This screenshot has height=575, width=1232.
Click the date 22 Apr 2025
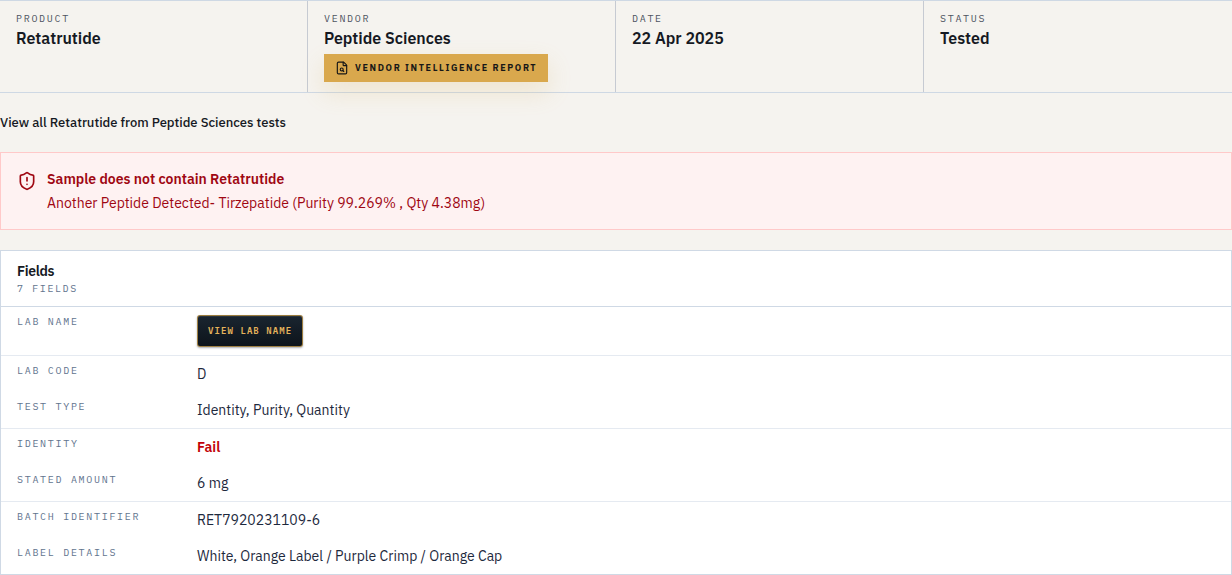point(678,39)
